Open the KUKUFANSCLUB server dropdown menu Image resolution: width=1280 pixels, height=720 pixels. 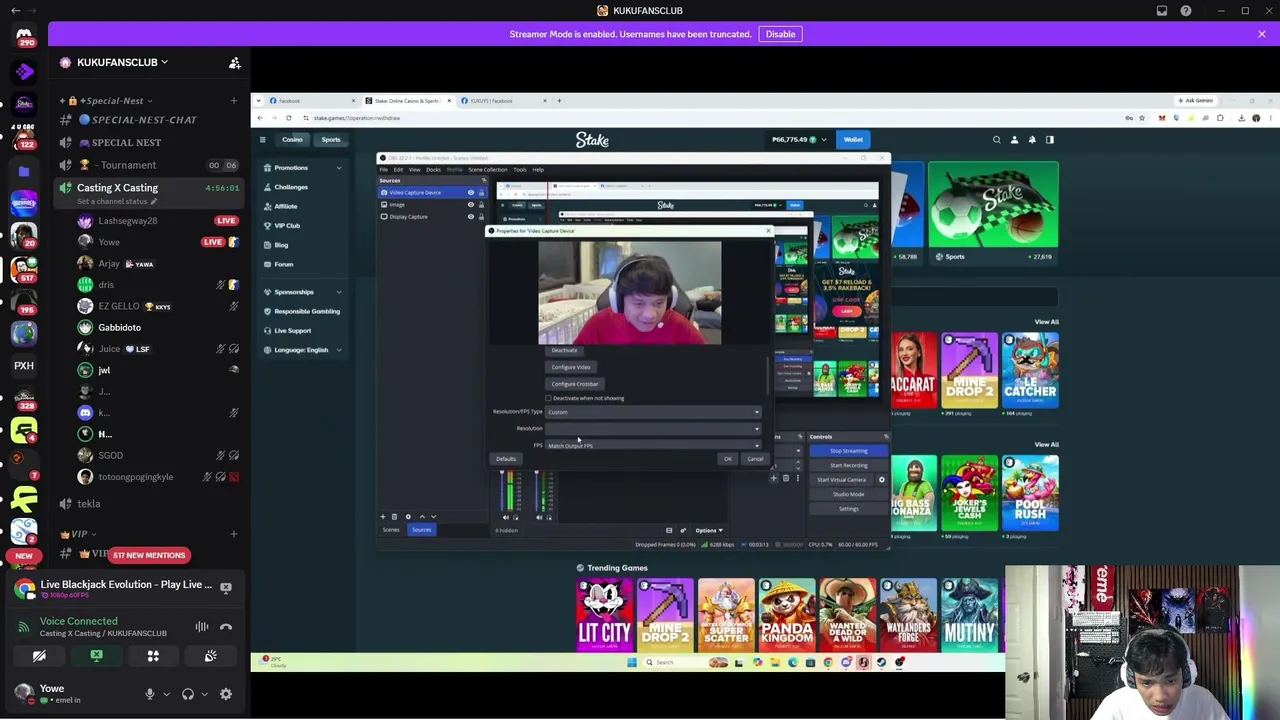122,62
